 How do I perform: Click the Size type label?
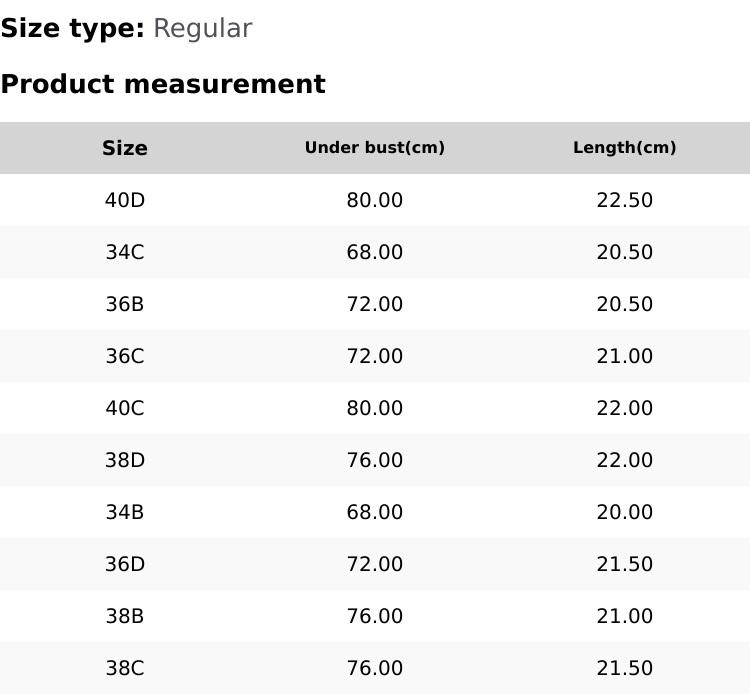(x=72, y=28)
